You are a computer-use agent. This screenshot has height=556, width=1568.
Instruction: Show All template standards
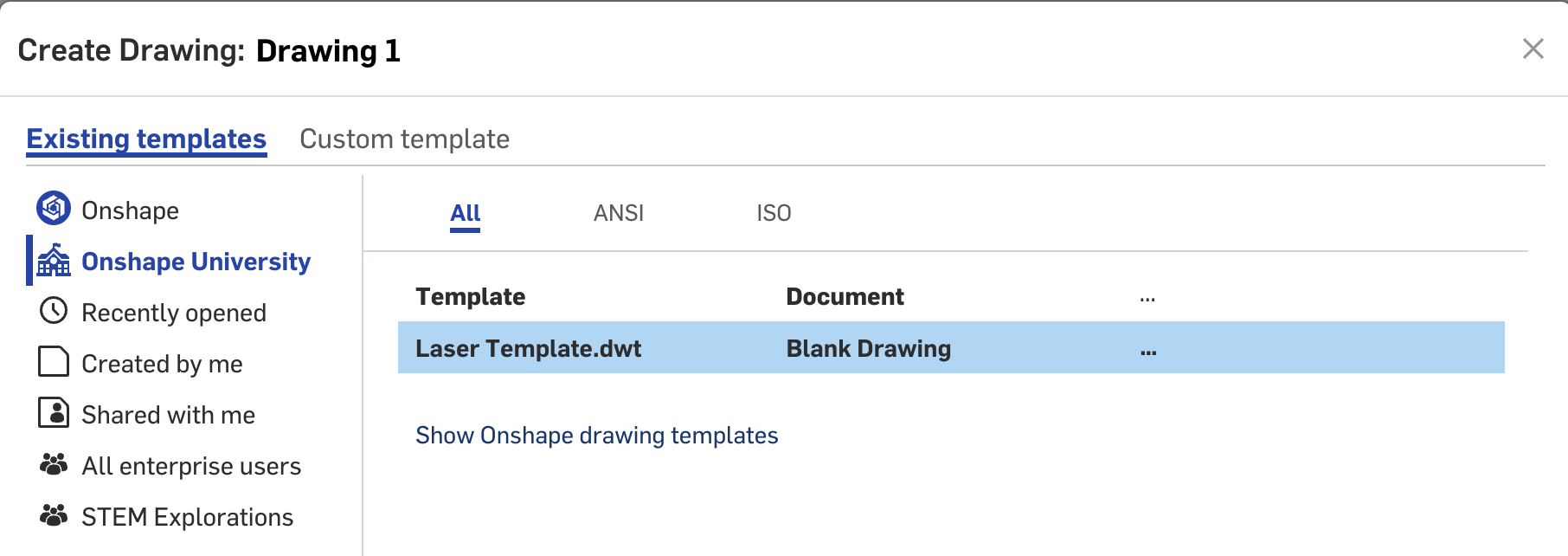(x=465, y=213)
